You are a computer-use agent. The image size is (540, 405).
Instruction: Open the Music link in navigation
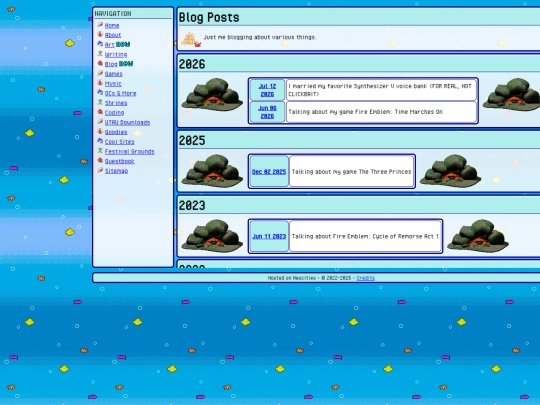(113, 83)
